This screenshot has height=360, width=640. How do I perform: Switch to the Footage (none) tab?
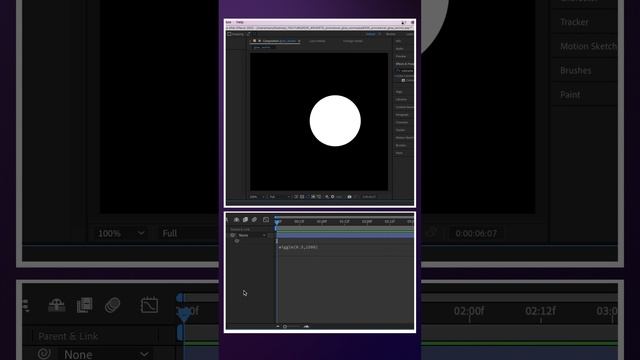353,41
